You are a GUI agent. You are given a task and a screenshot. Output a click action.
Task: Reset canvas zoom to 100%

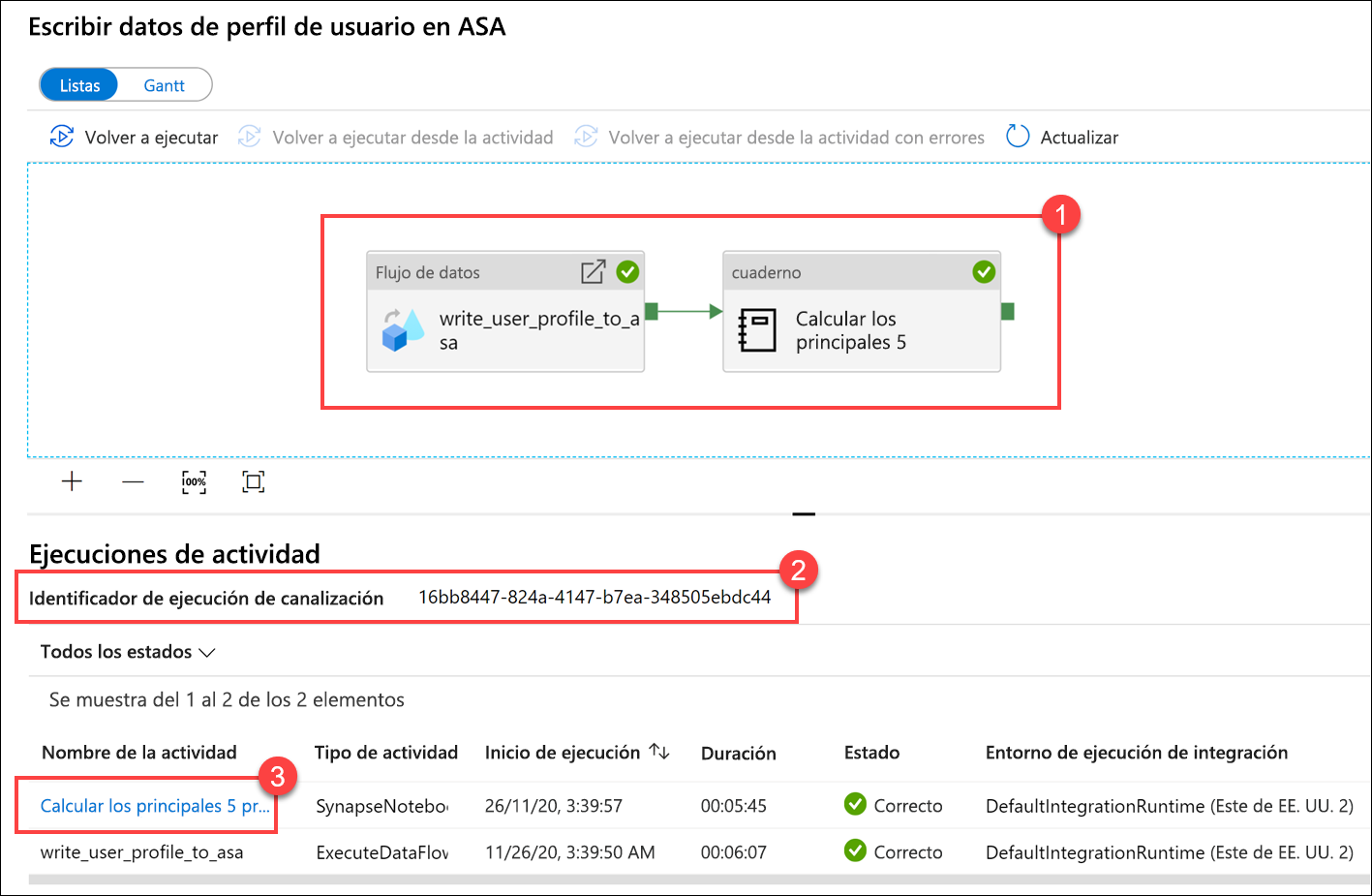(194, 481)
